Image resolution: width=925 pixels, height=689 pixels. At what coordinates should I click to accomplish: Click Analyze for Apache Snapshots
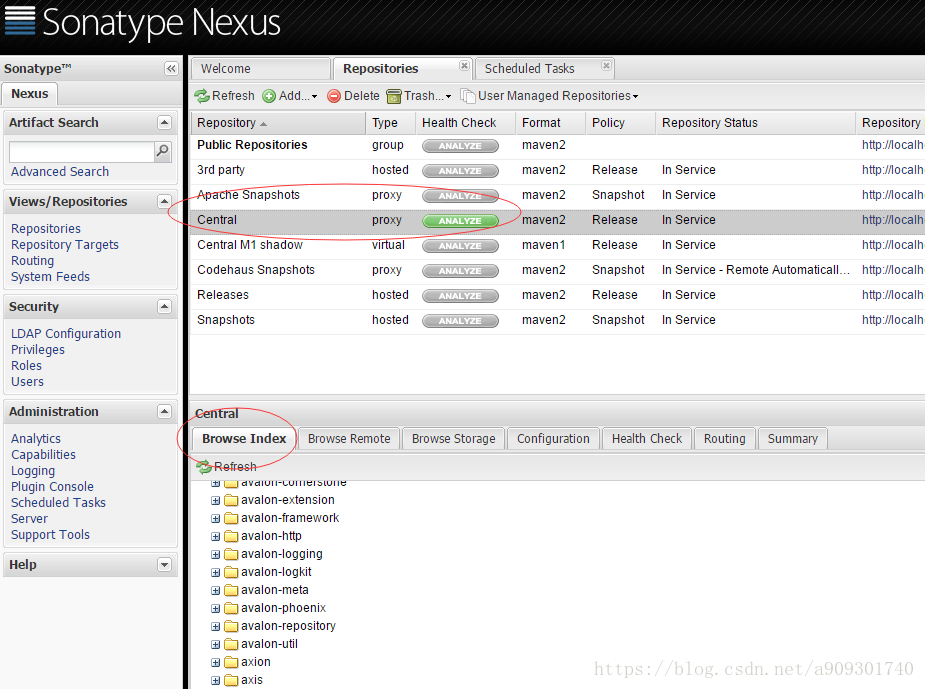(x=460, y=195)
